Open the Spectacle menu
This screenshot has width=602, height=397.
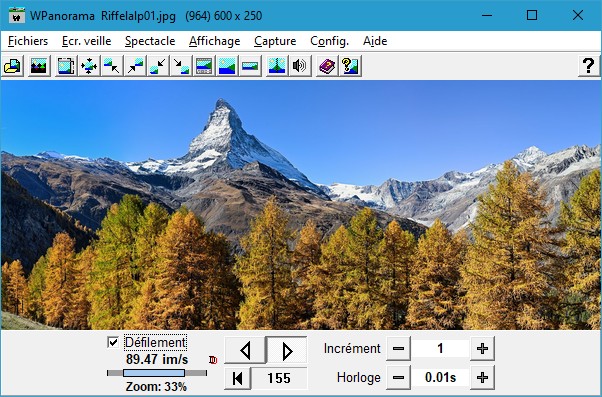(x=150, y=41)
